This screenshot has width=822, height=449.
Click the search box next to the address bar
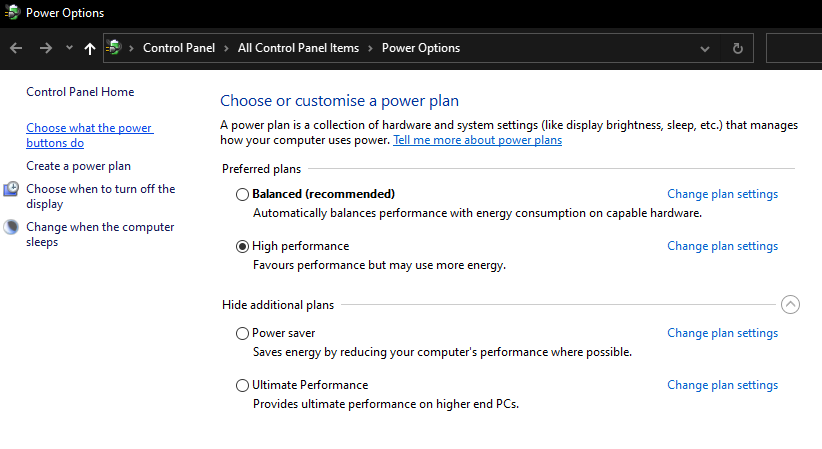click(x=794, y=48)
